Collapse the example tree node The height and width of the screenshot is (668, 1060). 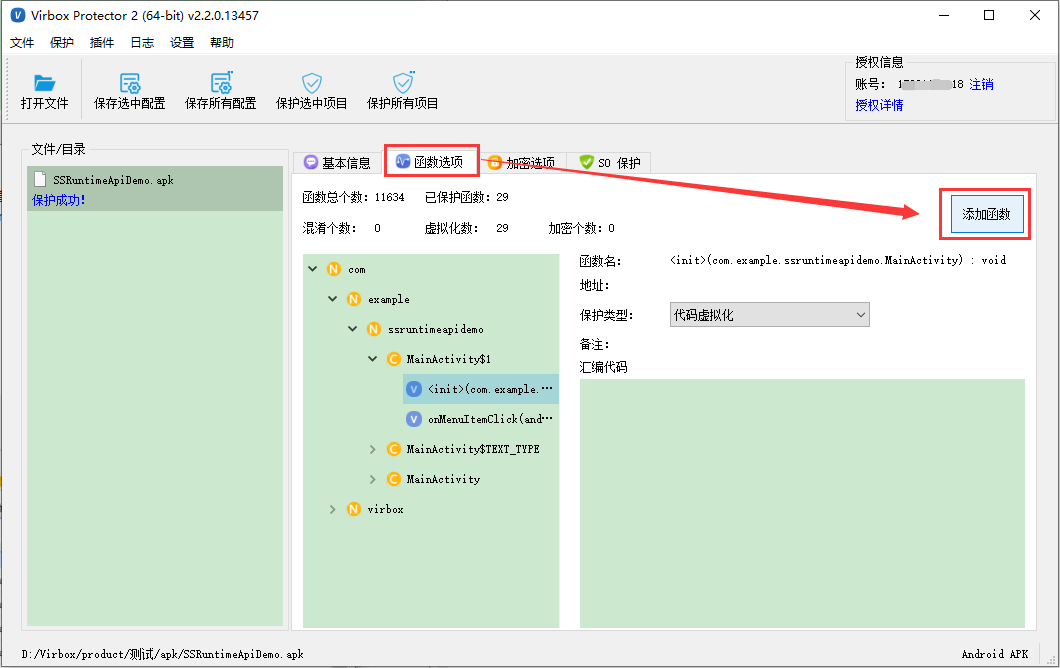click(333, 299)
